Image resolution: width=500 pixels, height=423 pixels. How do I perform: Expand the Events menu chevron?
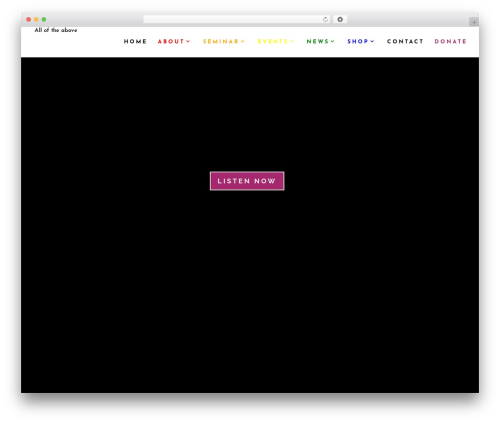point(292,41)
